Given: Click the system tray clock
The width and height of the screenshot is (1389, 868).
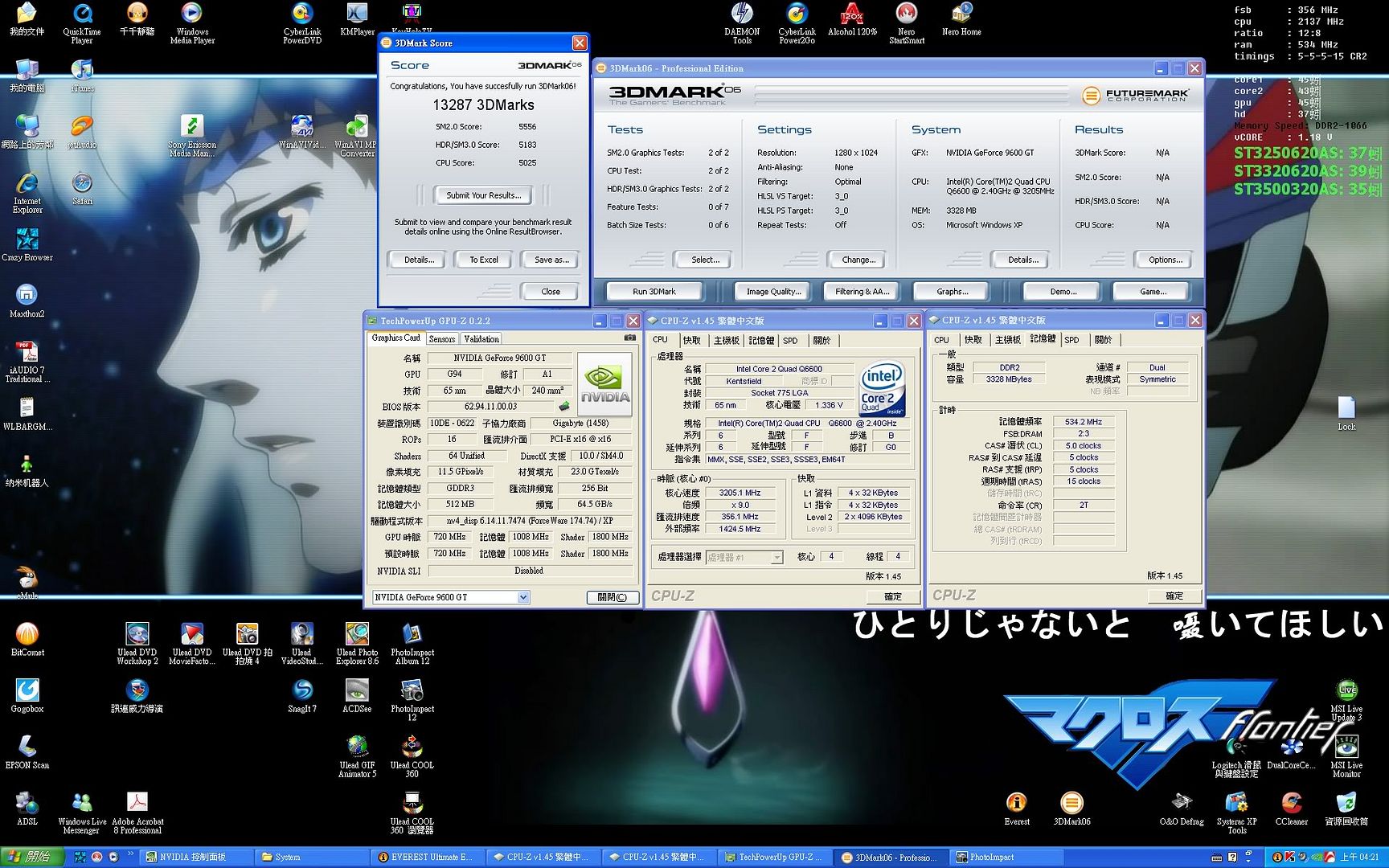Looking at the screenshot, I should click(1360, 858).
